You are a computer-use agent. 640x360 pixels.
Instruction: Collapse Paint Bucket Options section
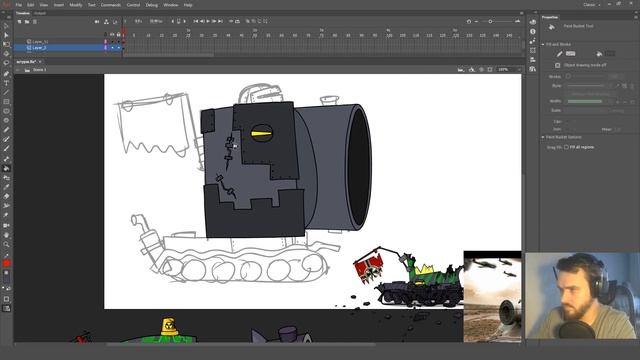pos(543,137)
